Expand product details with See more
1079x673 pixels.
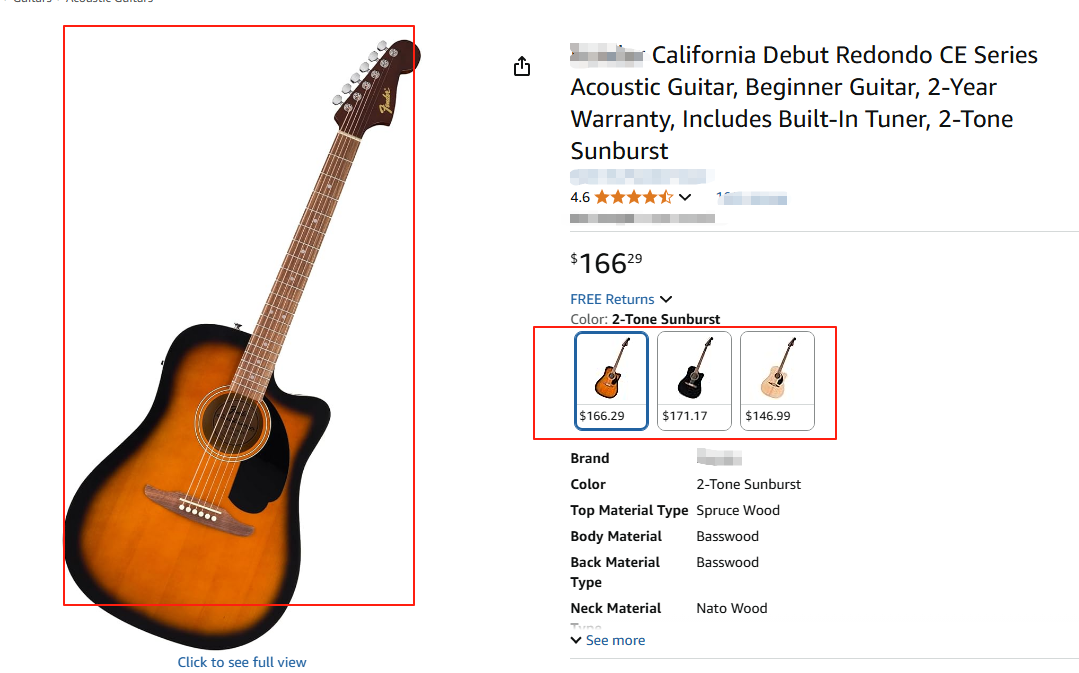pyautogui.click(x=608, y=640)
